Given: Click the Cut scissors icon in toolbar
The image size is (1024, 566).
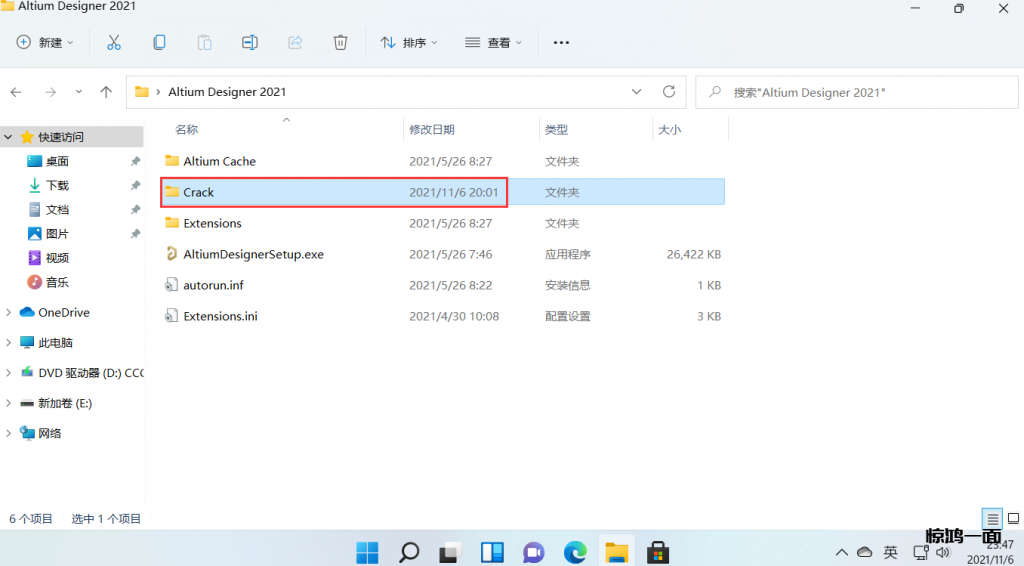Looking at the screenshot, I should 114,42.
